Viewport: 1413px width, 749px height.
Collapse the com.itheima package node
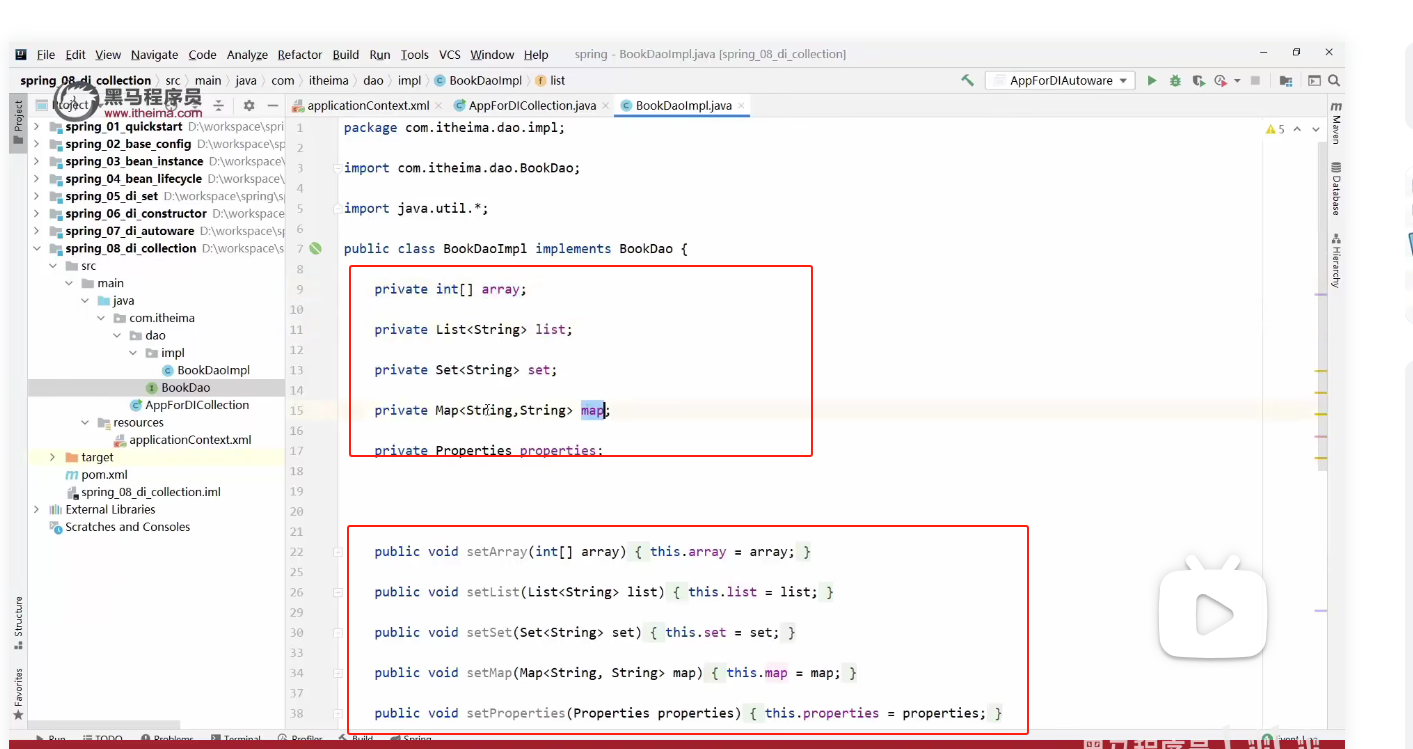coord(101,318)
